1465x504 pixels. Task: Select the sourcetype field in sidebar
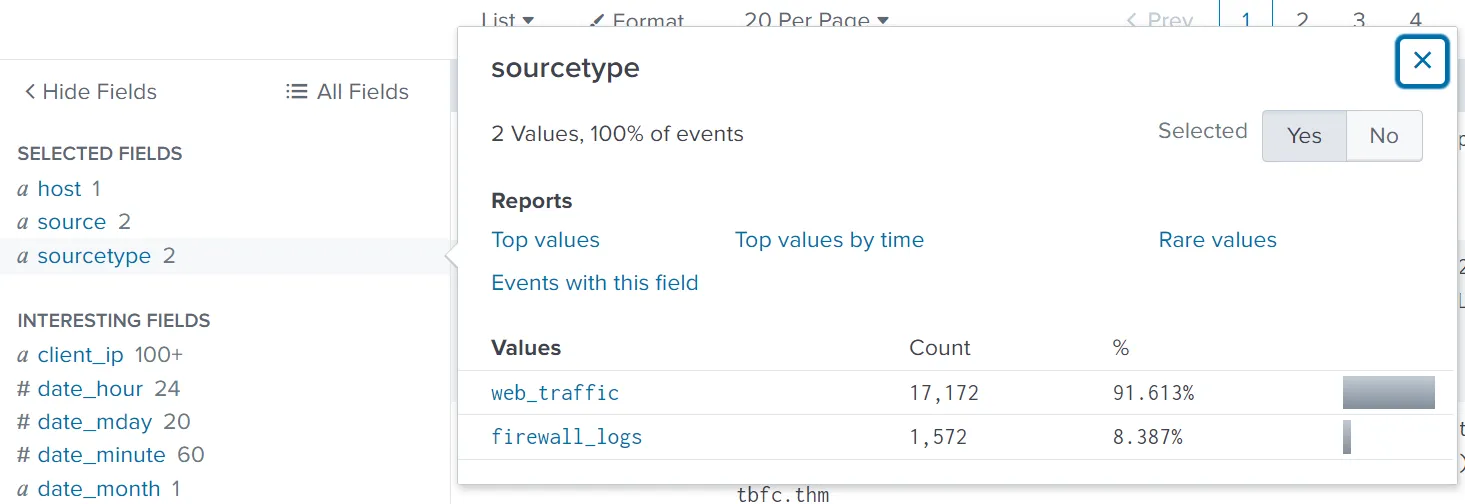[x=96, y=256]
